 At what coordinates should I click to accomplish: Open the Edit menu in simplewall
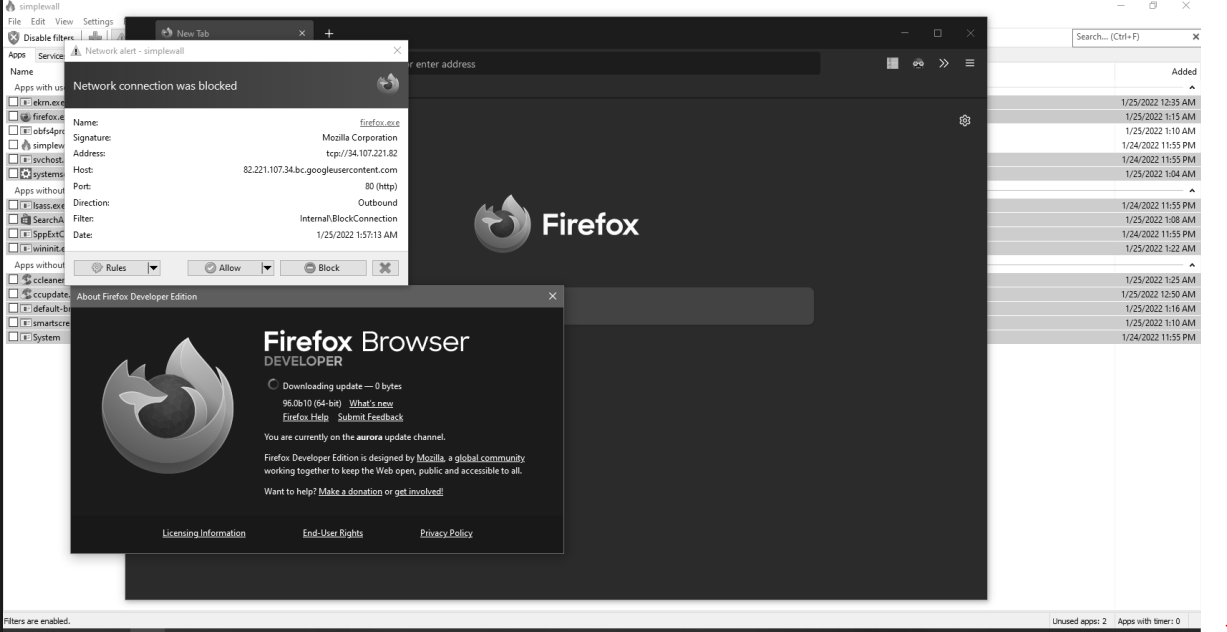point(38,22)
